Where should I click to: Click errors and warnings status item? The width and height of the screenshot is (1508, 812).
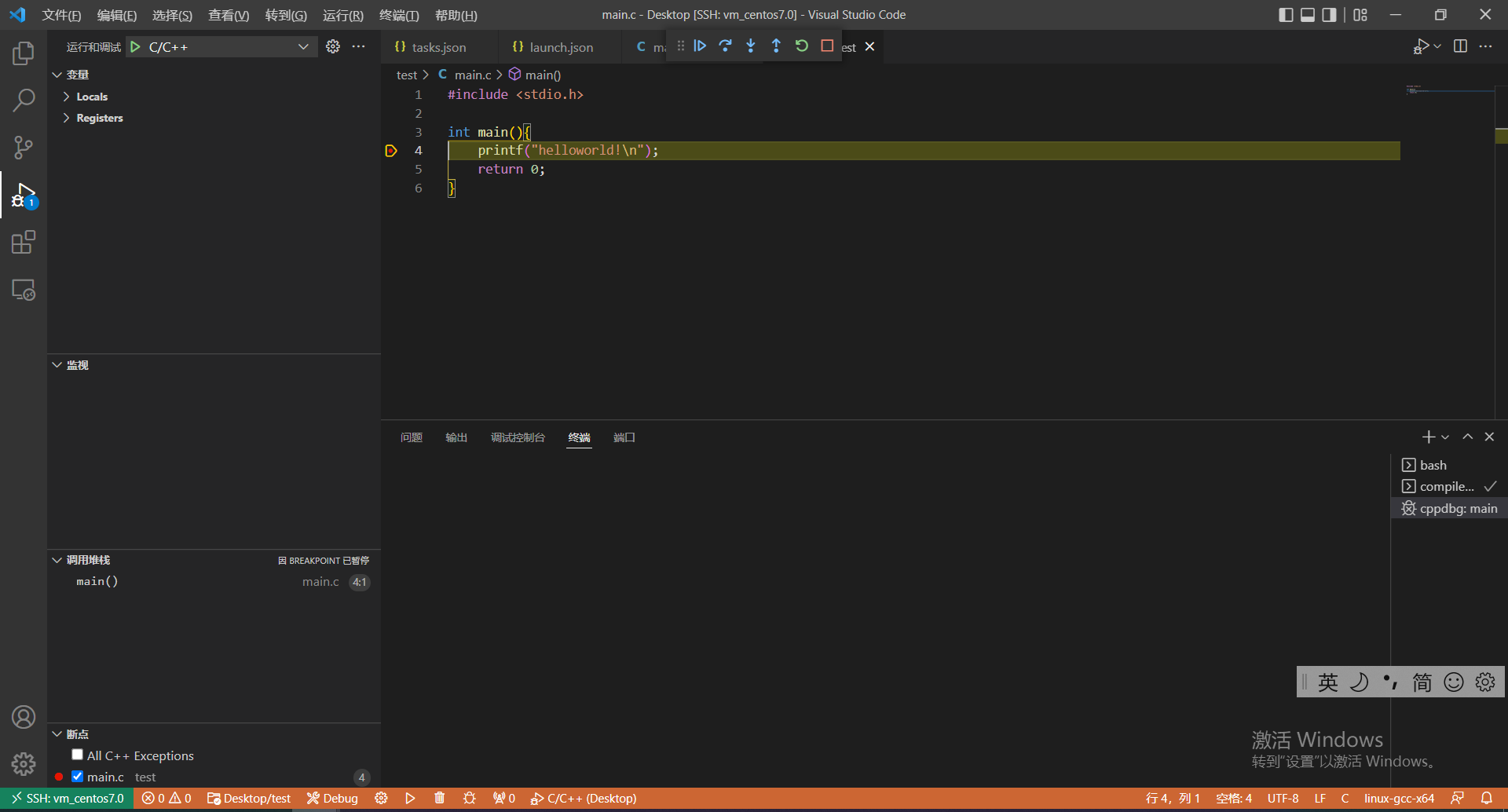click(167, 798)
